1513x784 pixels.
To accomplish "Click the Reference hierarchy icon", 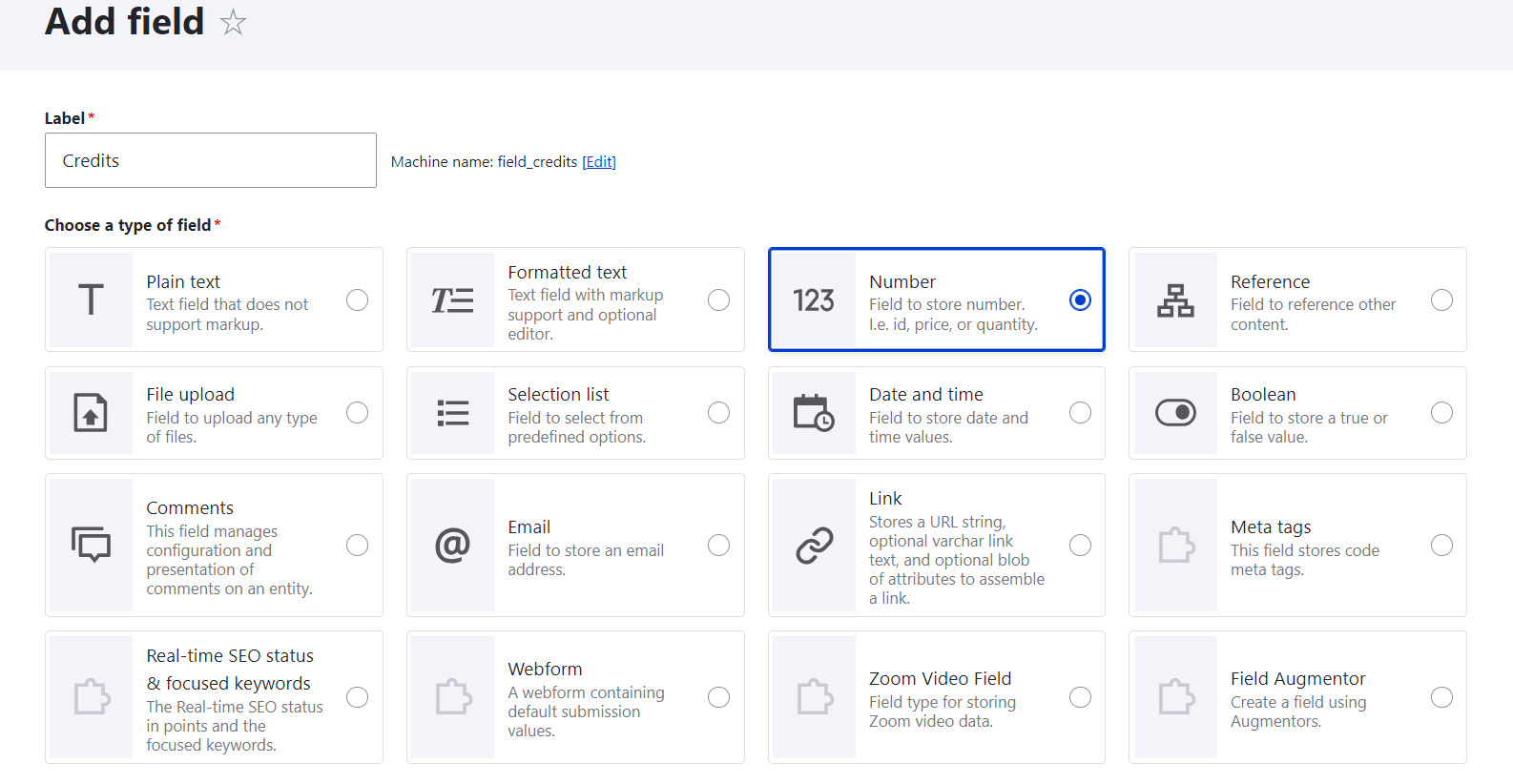I will point(1175,300).
